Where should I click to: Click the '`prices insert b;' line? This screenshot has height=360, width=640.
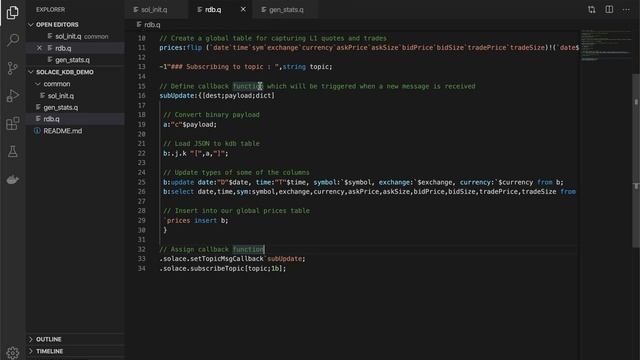196,220
